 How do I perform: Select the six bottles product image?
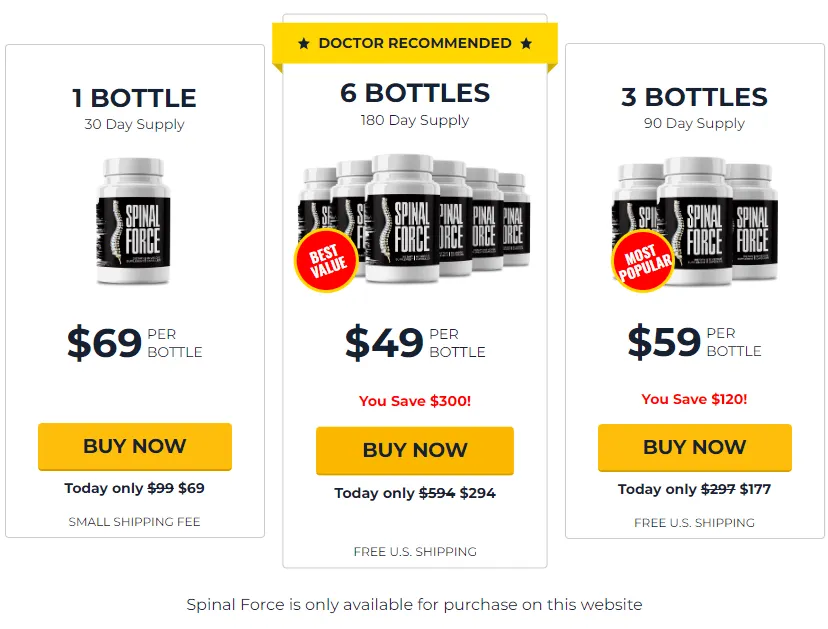click(x=413, y=219)
